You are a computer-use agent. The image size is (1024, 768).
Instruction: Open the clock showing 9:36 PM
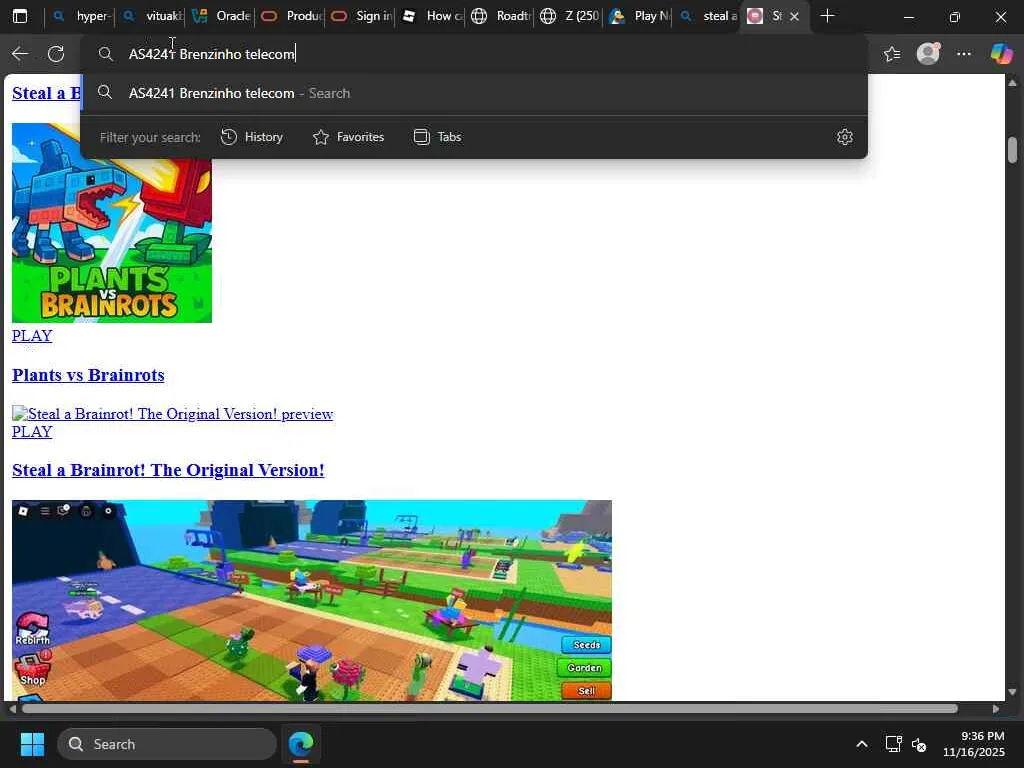point(973,744)
